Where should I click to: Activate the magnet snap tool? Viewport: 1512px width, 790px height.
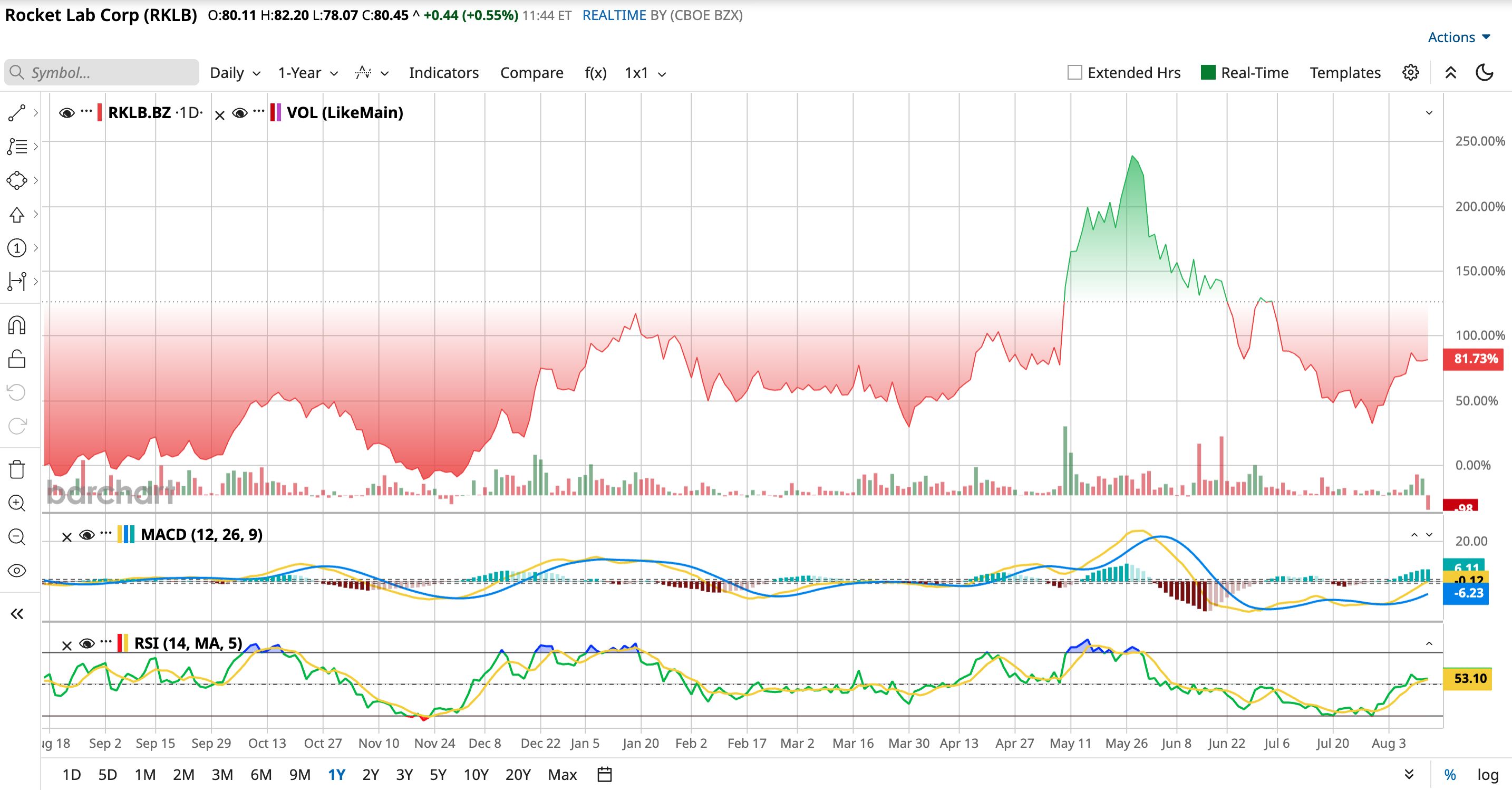pyautogui.click(x=16, y=325)
